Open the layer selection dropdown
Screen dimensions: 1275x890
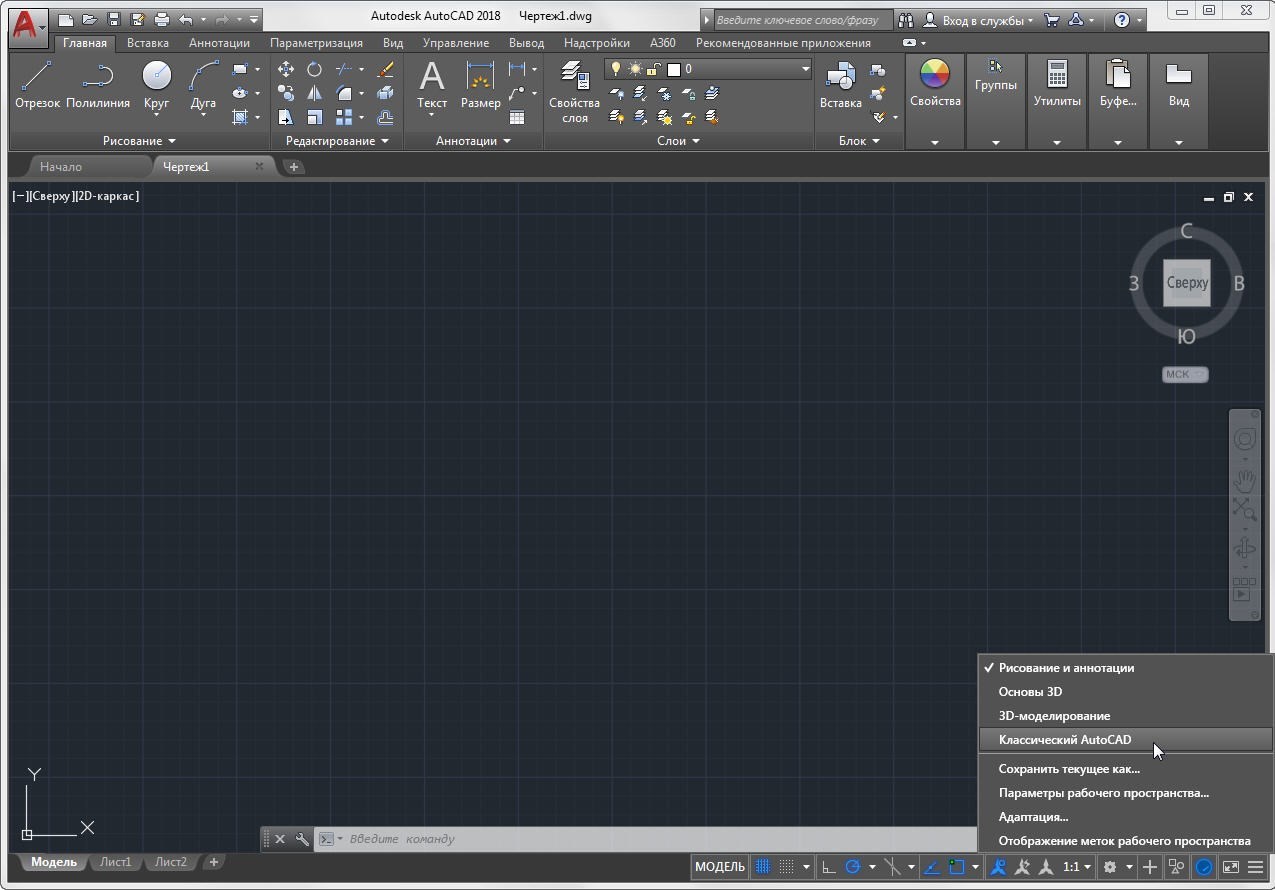[x=805, y=69]
